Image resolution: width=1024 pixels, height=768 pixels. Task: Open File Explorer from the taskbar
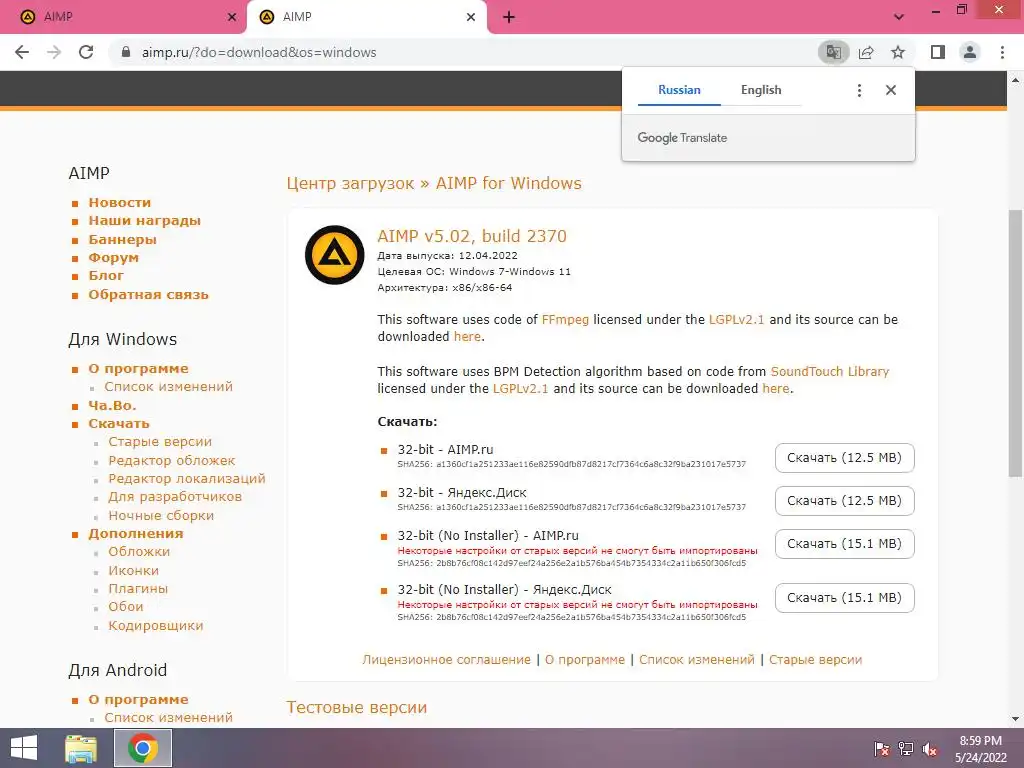(81, 748)
